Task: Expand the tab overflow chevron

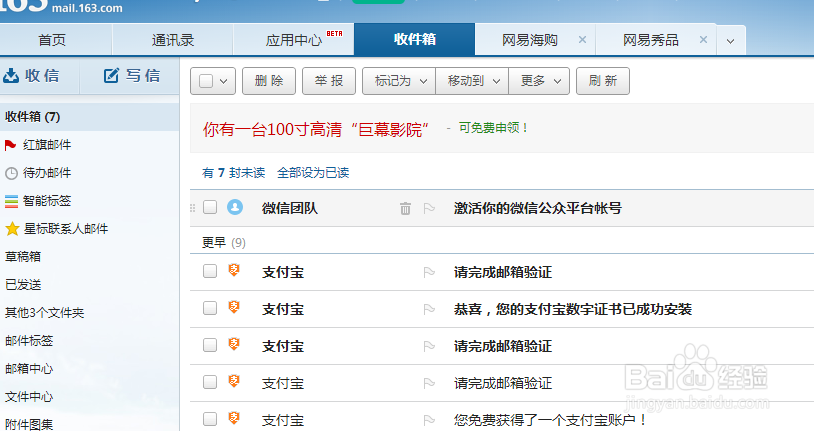Action: (x=730, y=41)
